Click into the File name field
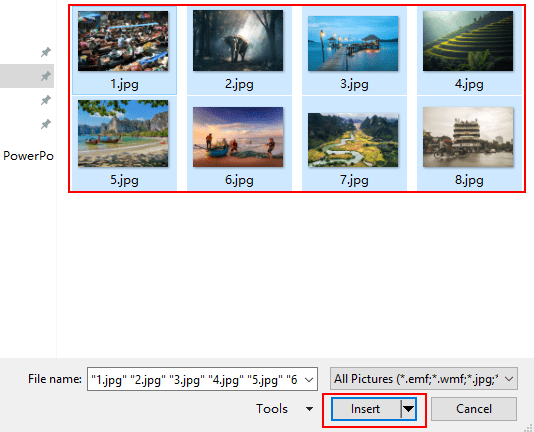The height and width of the screenshot is (432, 534). (x=195, y=379)
